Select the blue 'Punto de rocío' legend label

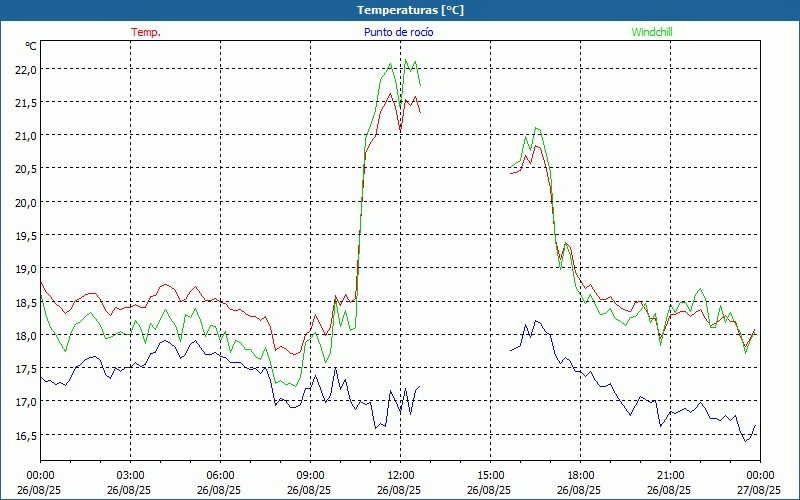pos(398,32)
